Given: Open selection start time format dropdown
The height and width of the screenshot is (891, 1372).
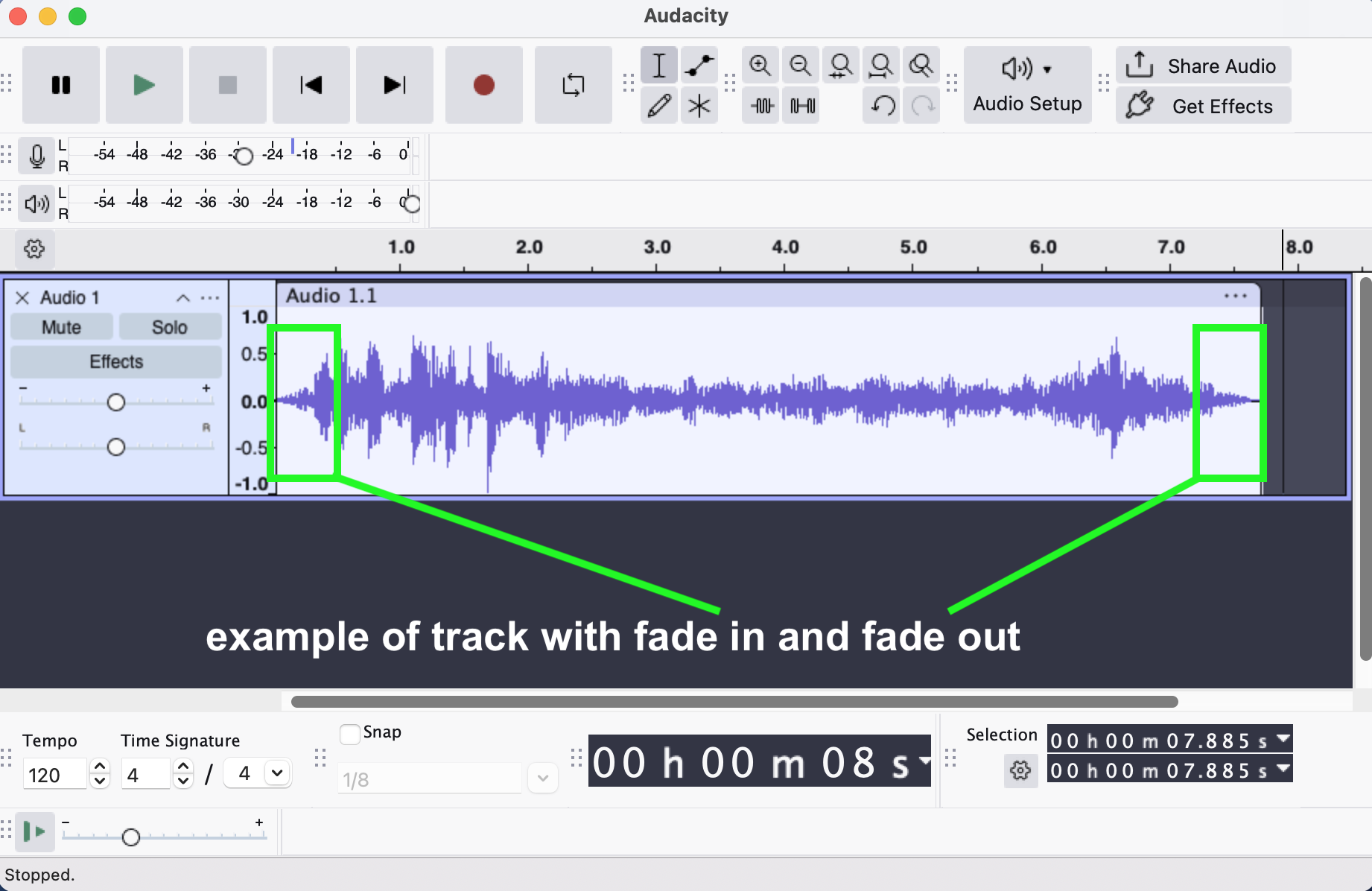Looking at the screenshot, I should 1283,739.
